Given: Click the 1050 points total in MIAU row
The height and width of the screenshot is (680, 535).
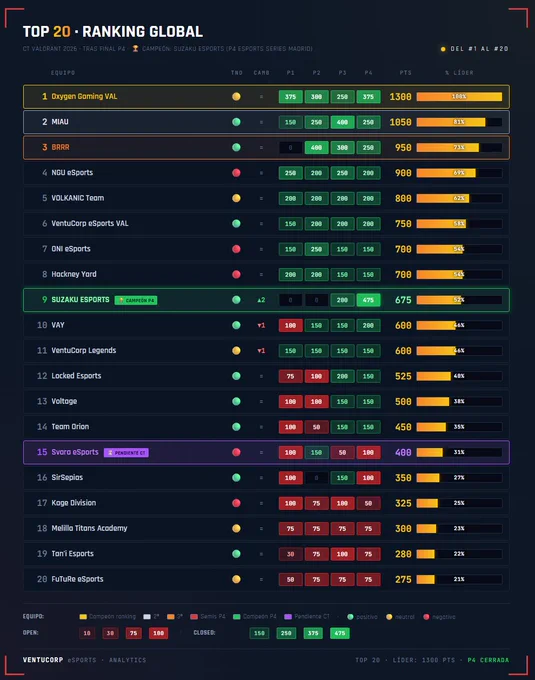Looking at the screenshot, I should [400, 122].
